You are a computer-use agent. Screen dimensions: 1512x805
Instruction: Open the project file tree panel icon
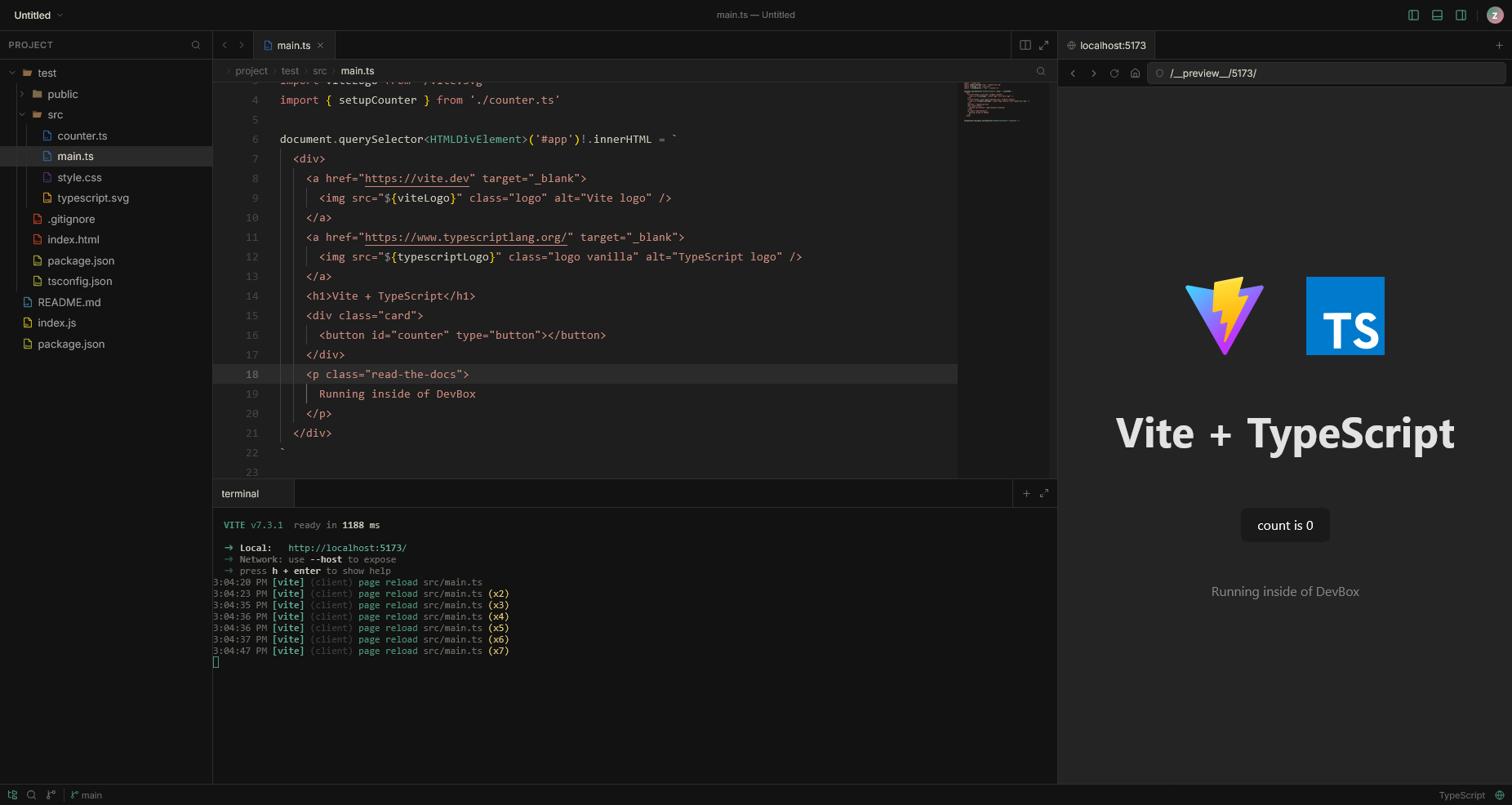coord(11,794)
